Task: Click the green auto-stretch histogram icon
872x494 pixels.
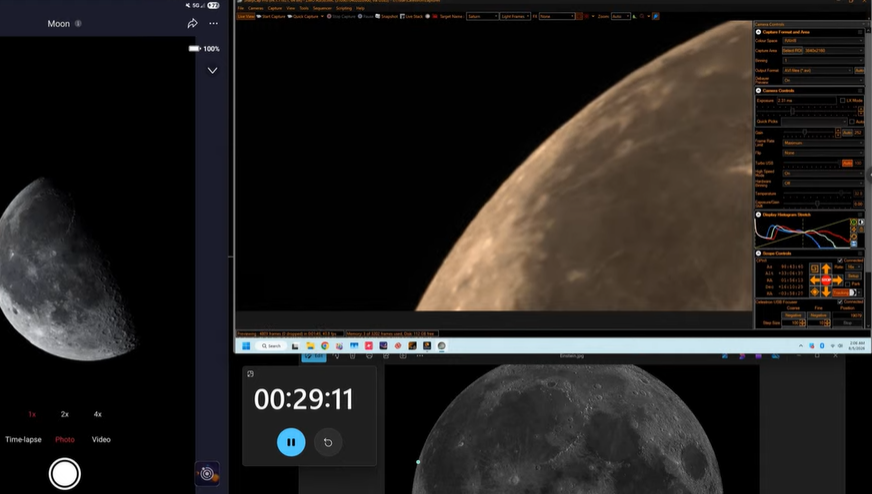Action: 854,222
